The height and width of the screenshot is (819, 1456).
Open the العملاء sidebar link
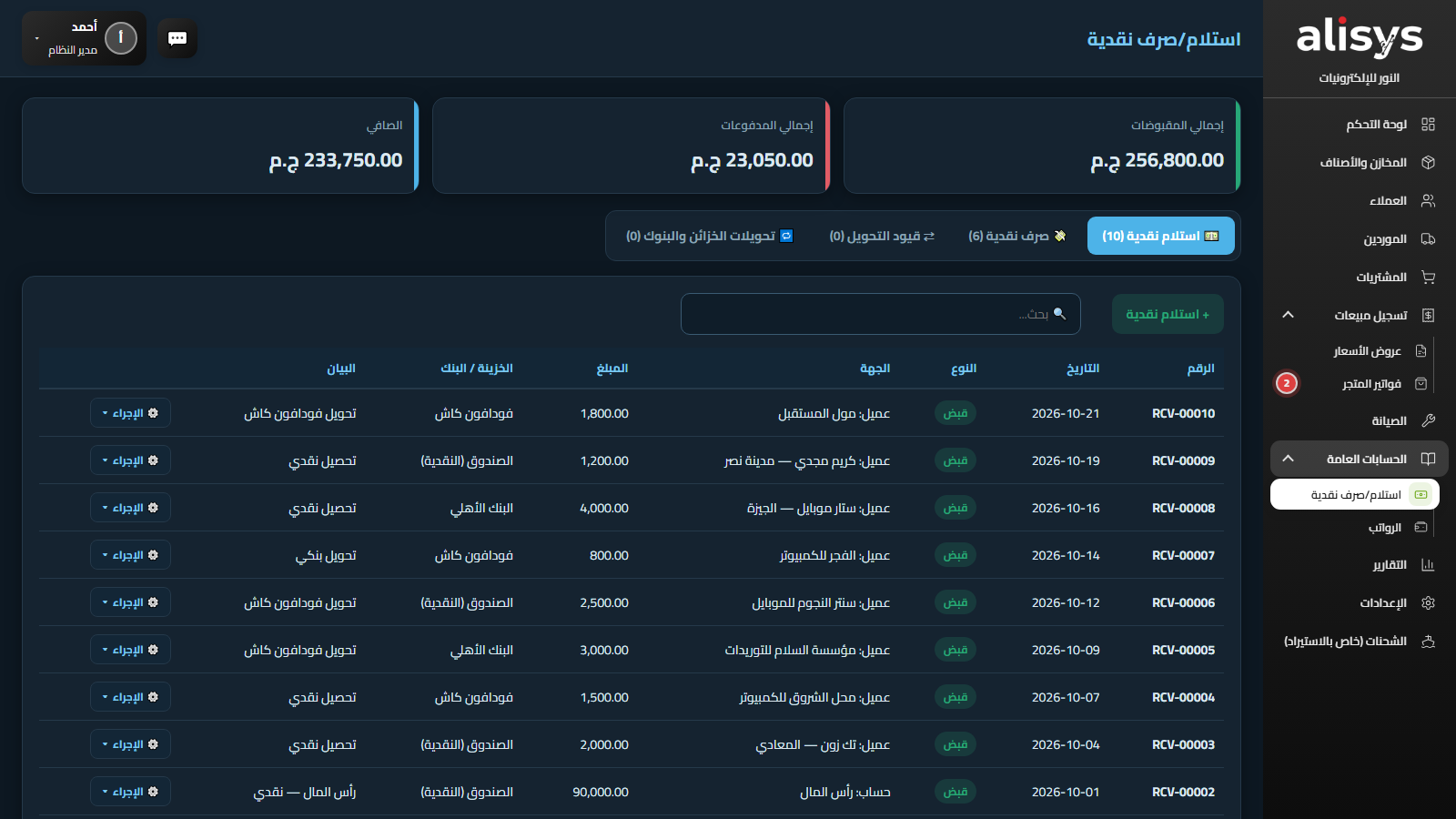1360,200
